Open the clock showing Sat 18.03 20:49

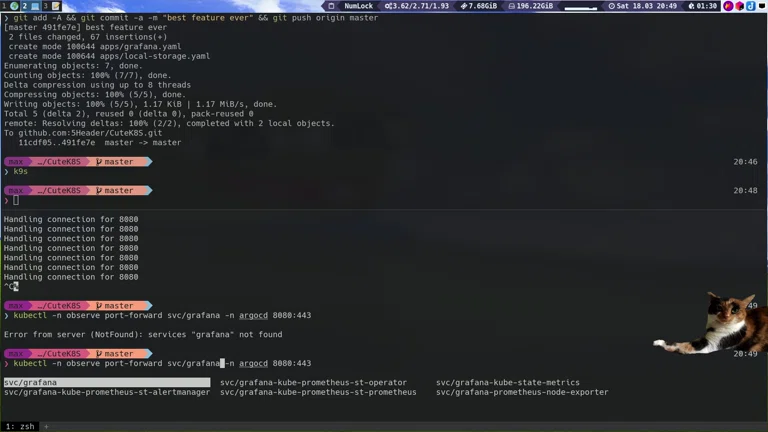(643, 6)
